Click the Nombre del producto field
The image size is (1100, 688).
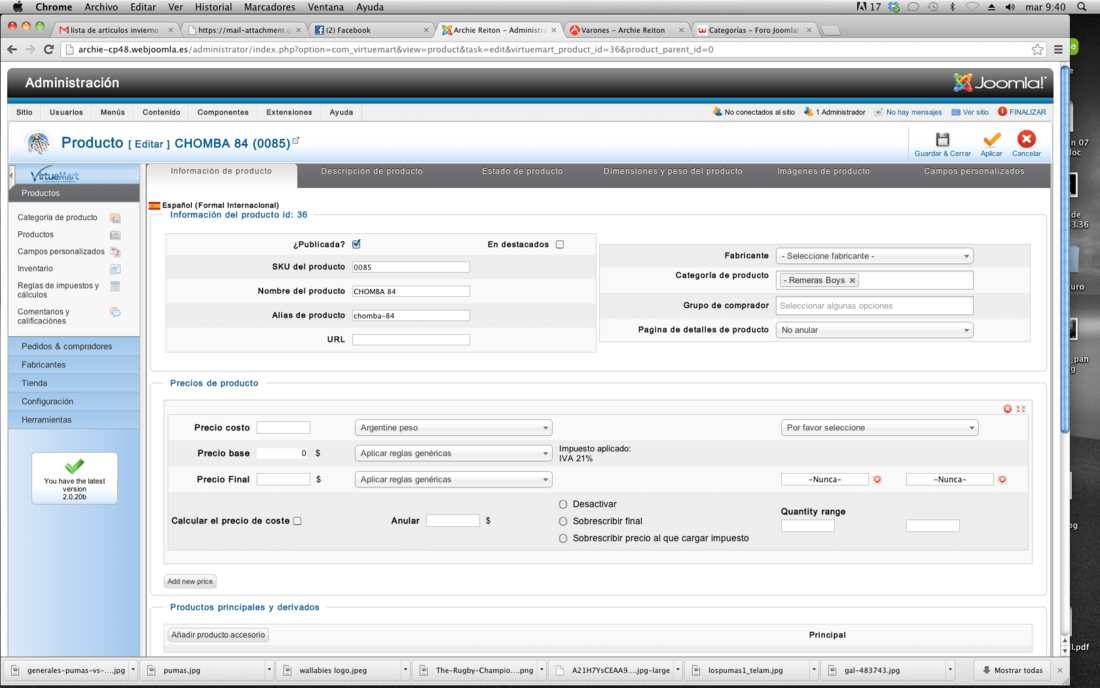[x=410, y=291]
